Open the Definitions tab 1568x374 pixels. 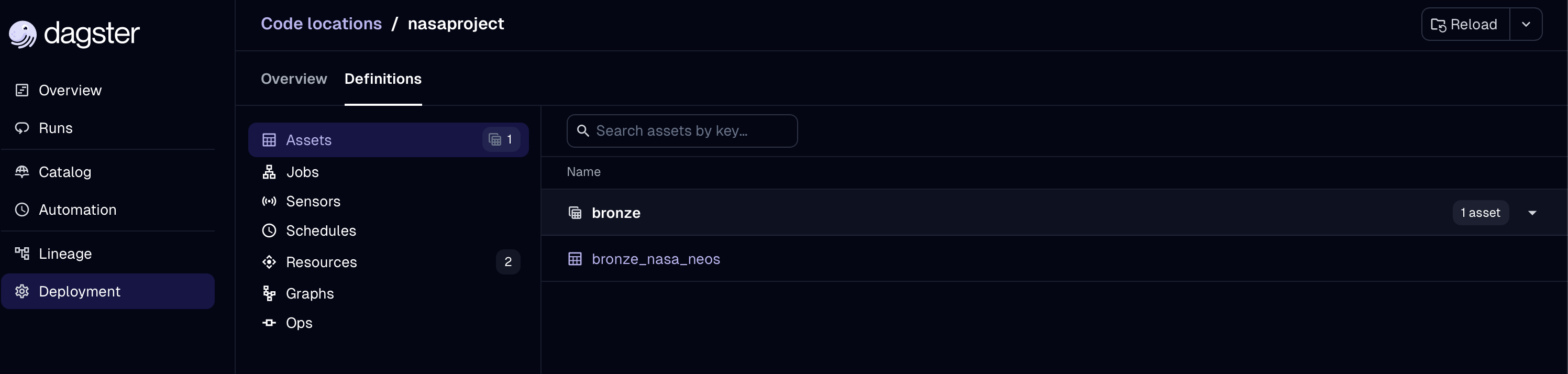coord(383,79)
